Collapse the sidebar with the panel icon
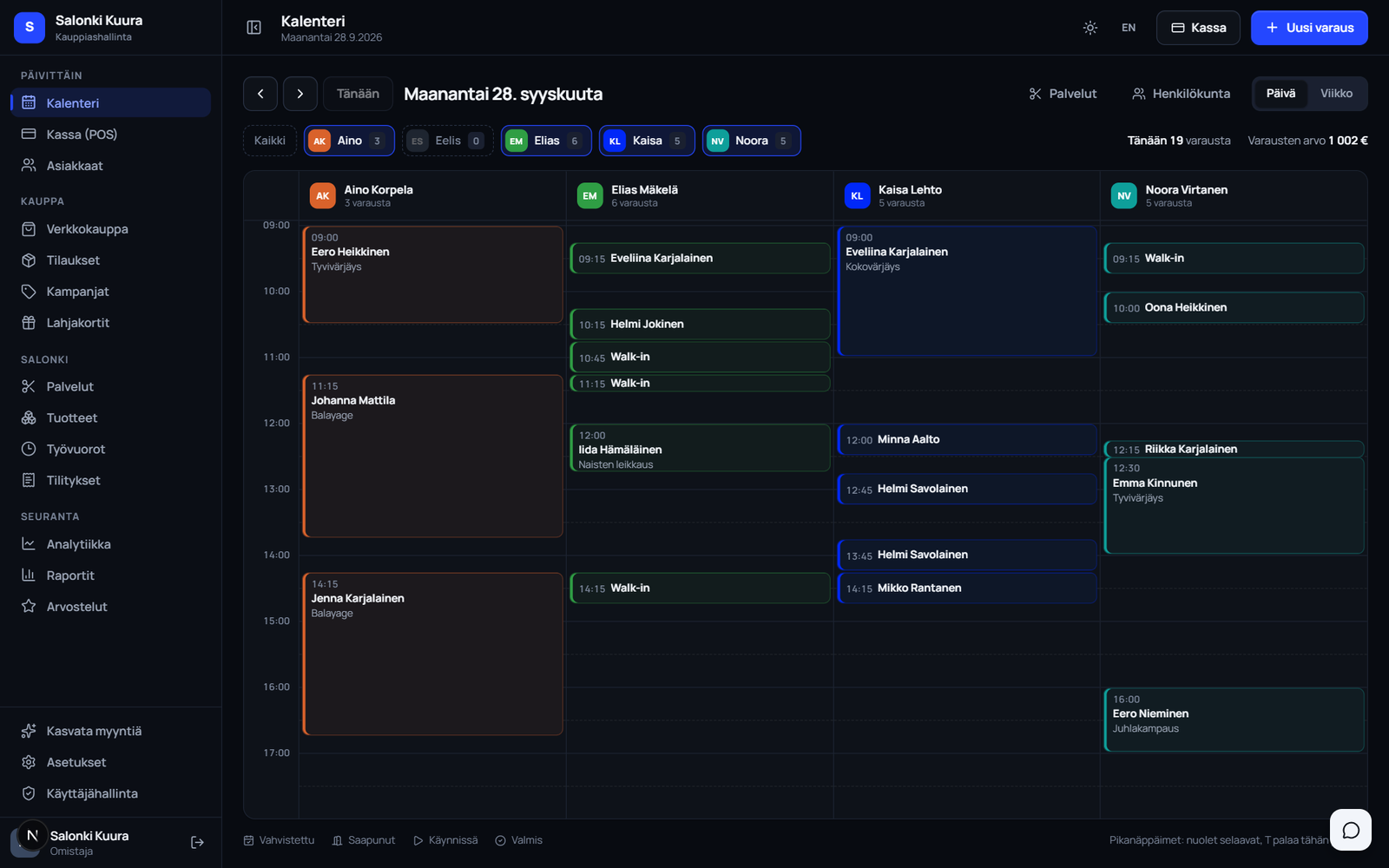The image size is (1389, 868). coord(253,28)
